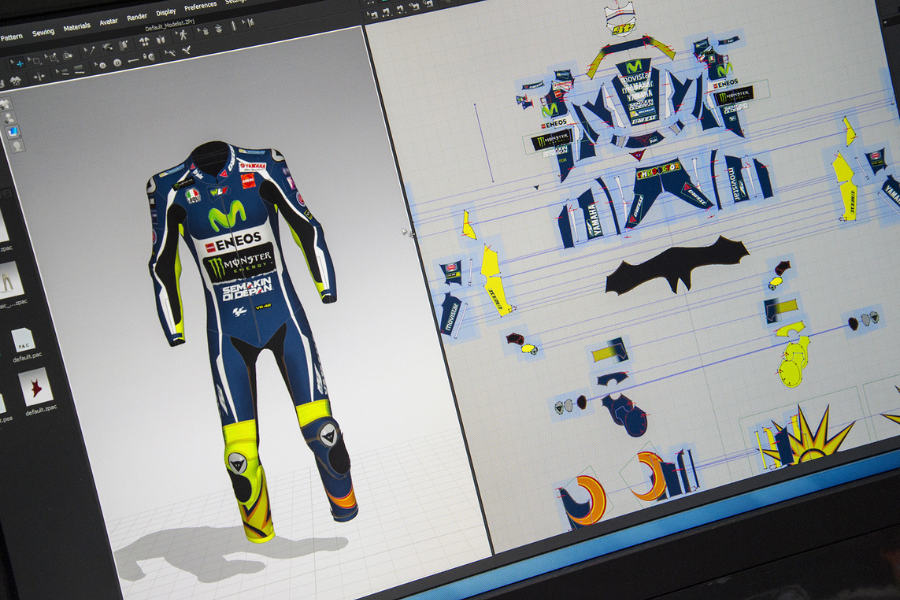
Task: Select the default.pac file in the library
Action: (x=23, y=341)
